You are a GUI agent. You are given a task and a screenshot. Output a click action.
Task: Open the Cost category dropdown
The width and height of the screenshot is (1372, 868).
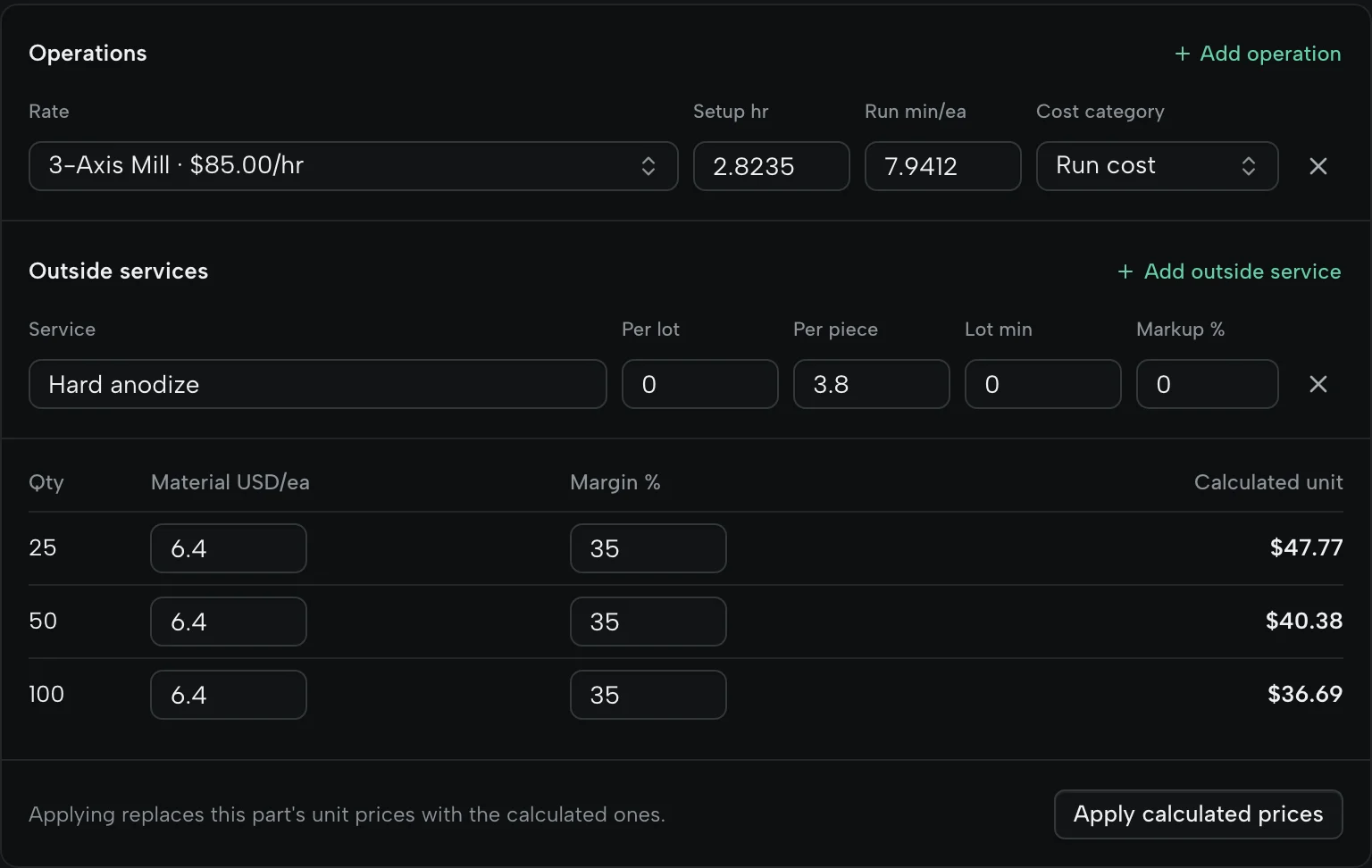[x=1157, y=166]
